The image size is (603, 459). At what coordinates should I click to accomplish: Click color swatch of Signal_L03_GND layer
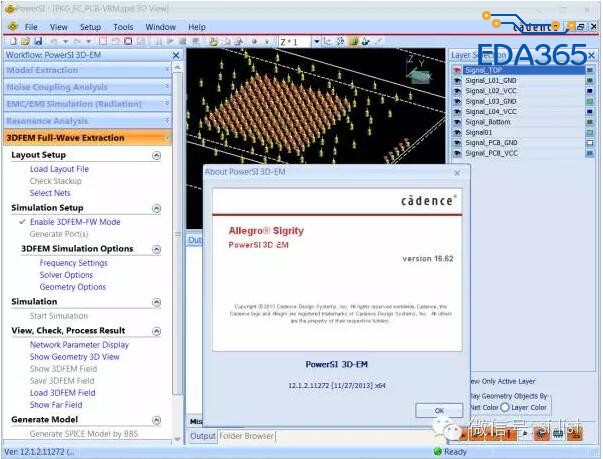pyautogui.click(x=589, y=101)
